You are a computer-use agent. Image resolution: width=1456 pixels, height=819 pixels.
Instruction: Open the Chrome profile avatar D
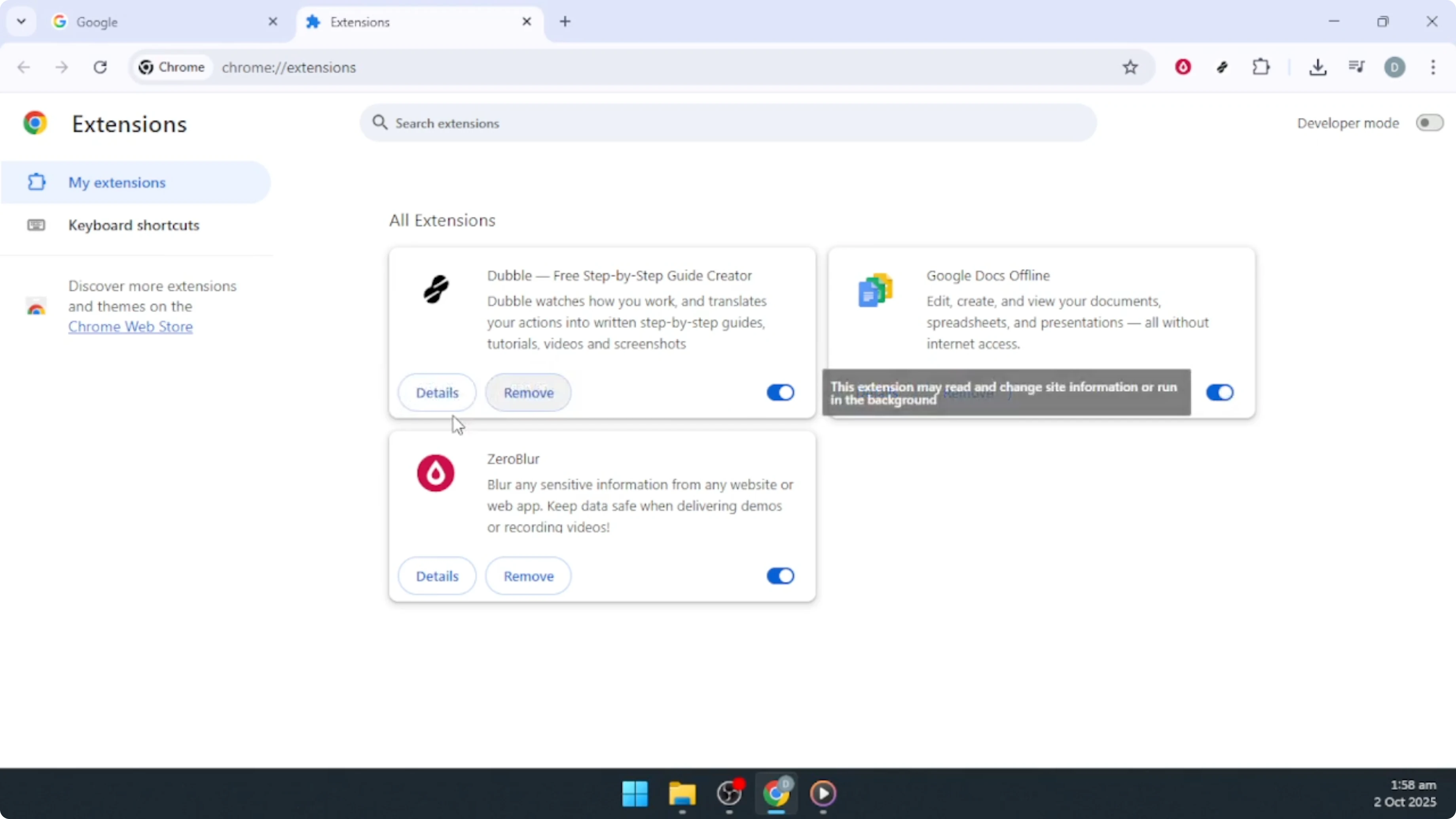click(x=1394, y=67)
